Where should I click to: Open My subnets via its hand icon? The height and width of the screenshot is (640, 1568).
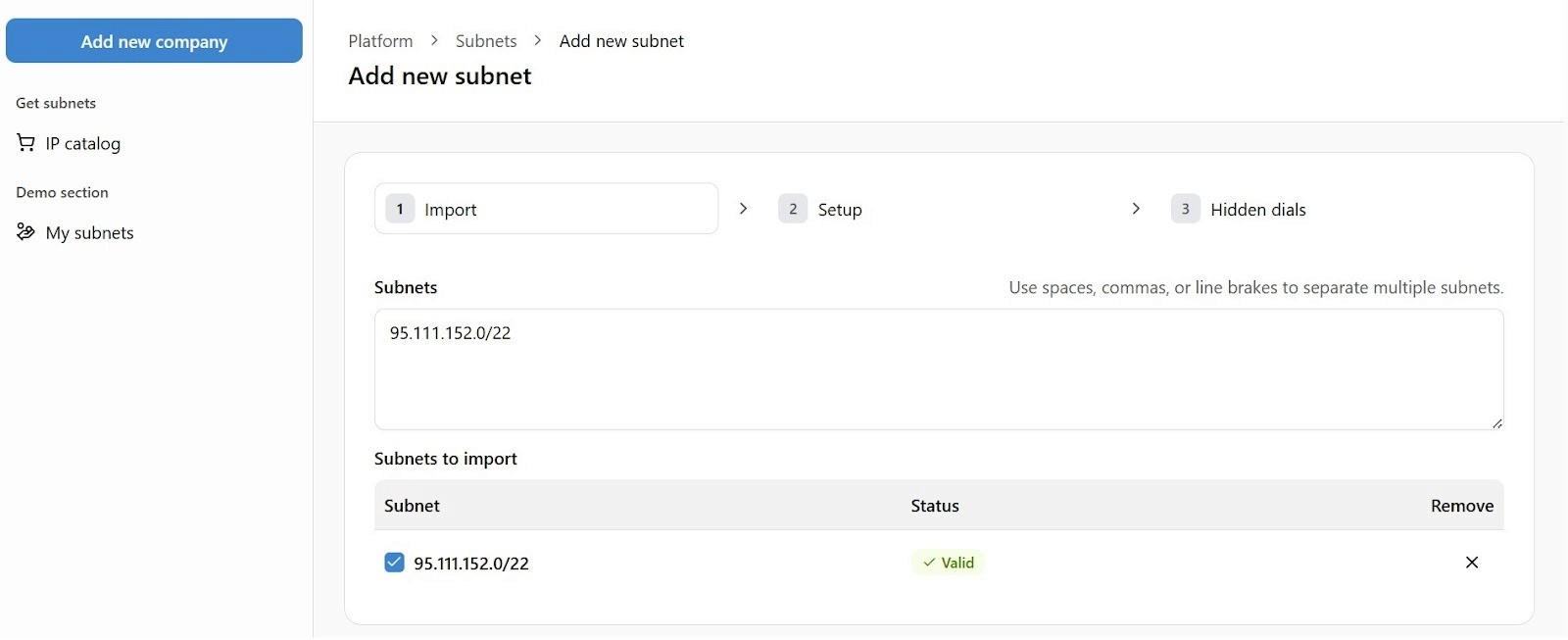click(x=24, y=232)
